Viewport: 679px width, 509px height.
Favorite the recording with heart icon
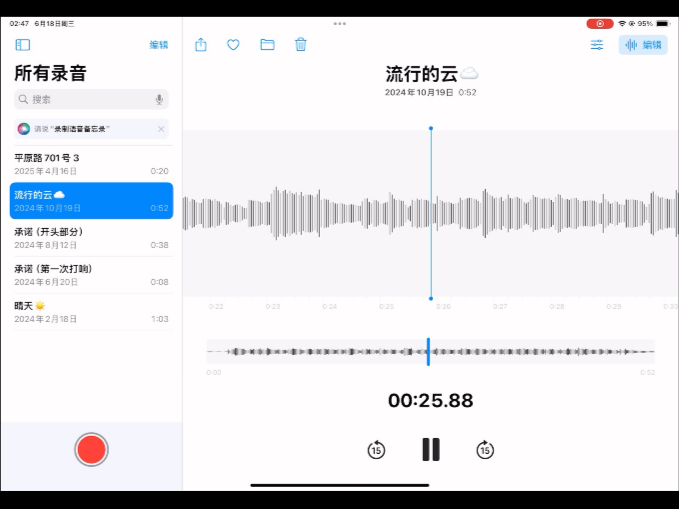233,44
